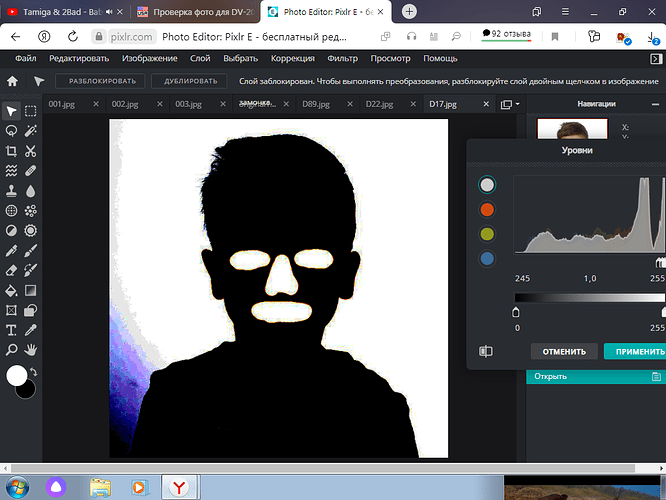The height and width of the screenshot is (500, 666).
Task: Select the Zoom magnifier tool
Action: point(11,350)
